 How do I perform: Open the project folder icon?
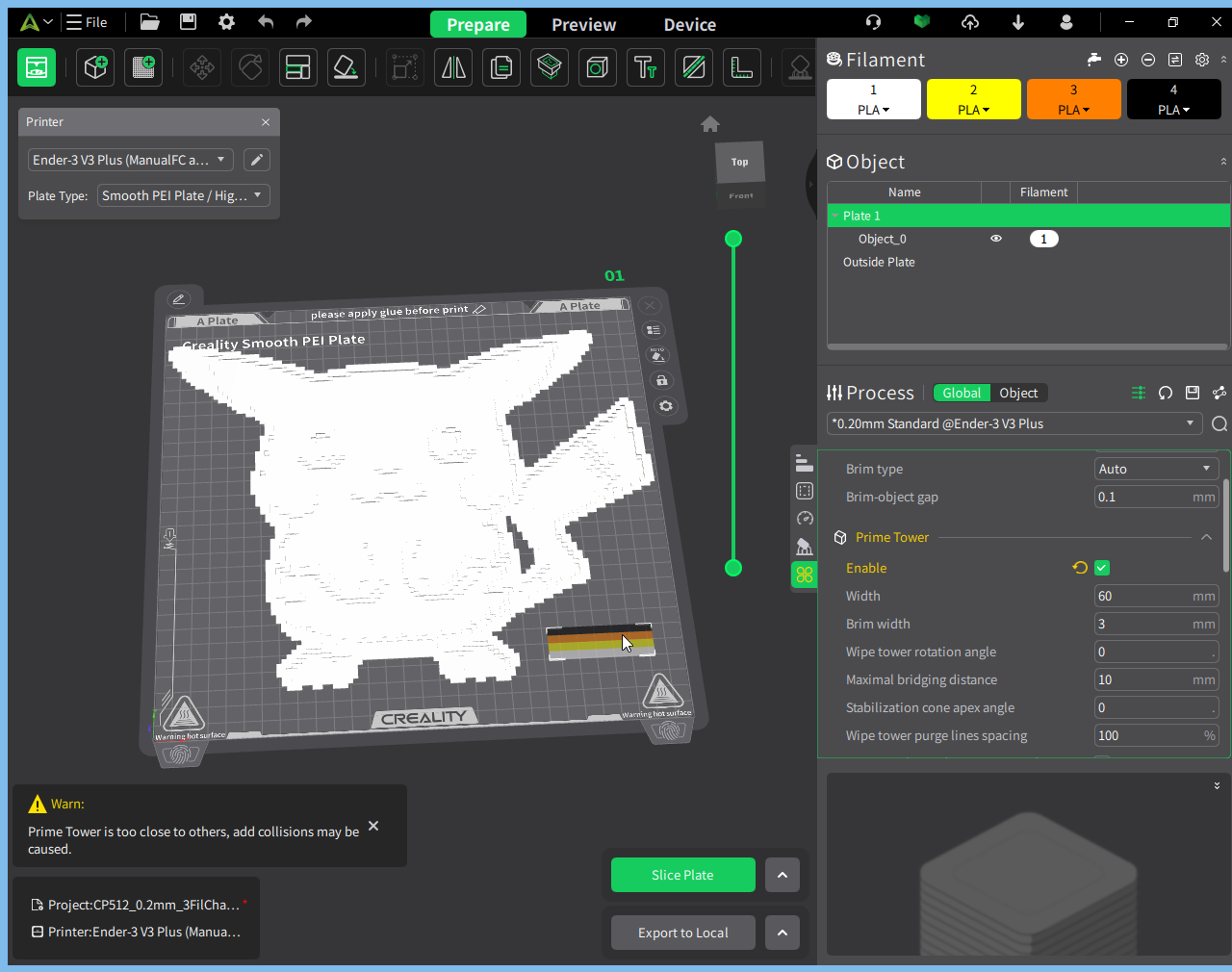click(149, 22)
